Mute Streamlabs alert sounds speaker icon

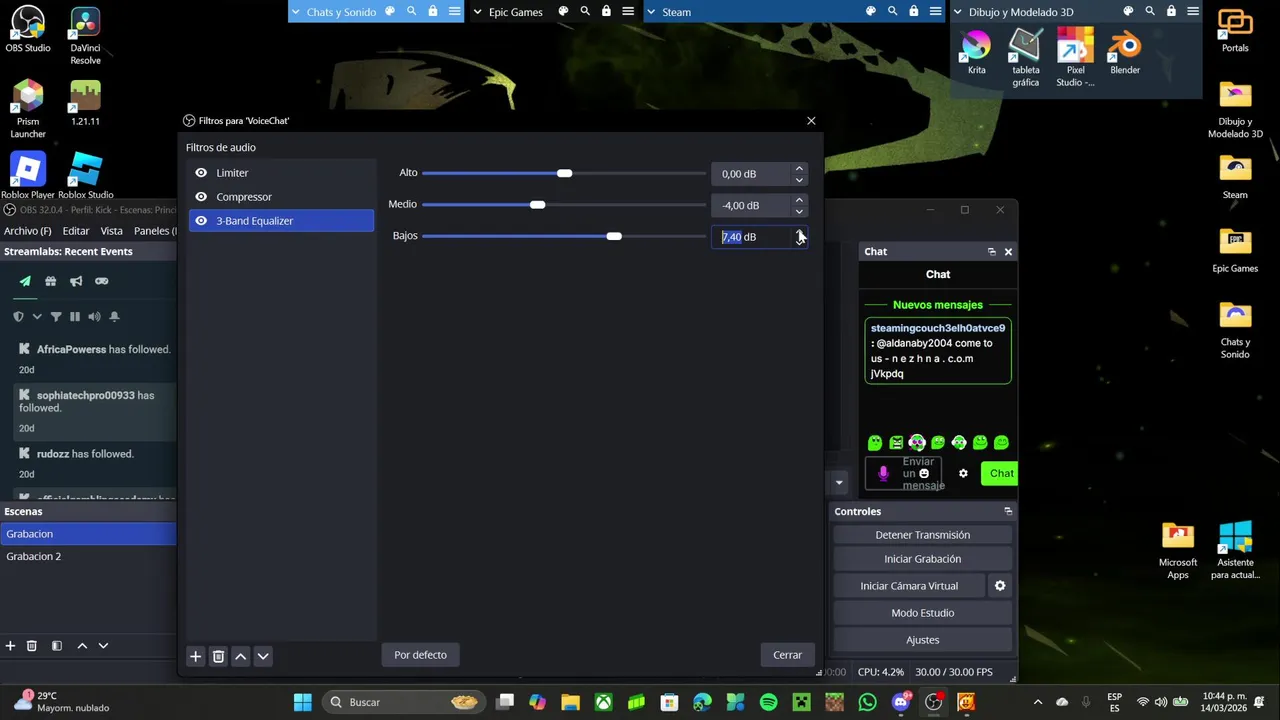point(94,317)
